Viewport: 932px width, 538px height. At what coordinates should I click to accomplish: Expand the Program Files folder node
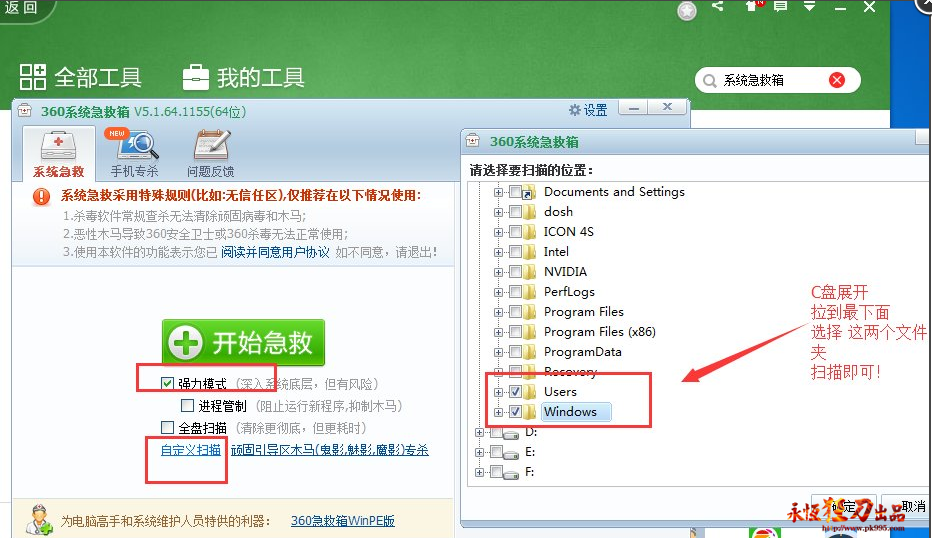coord(498,312)
